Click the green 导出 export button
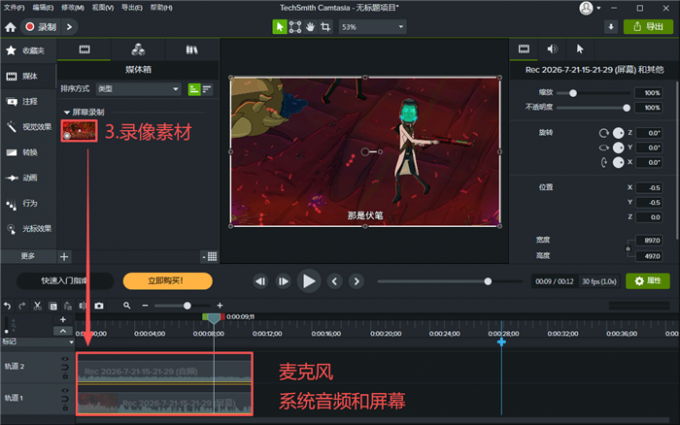 [648, 27]
